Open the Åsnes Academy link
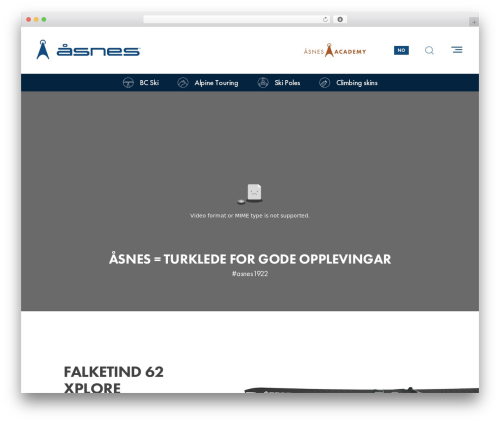 coord(335,50)
